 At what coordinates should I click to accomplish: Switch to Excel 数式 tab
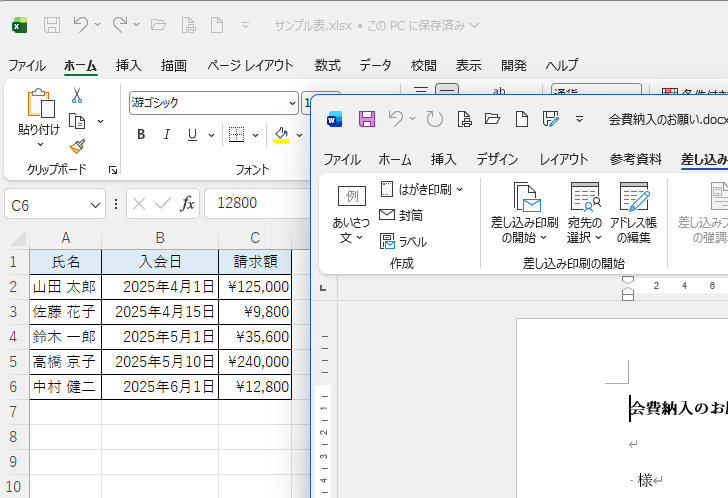[x=328, y=65]
